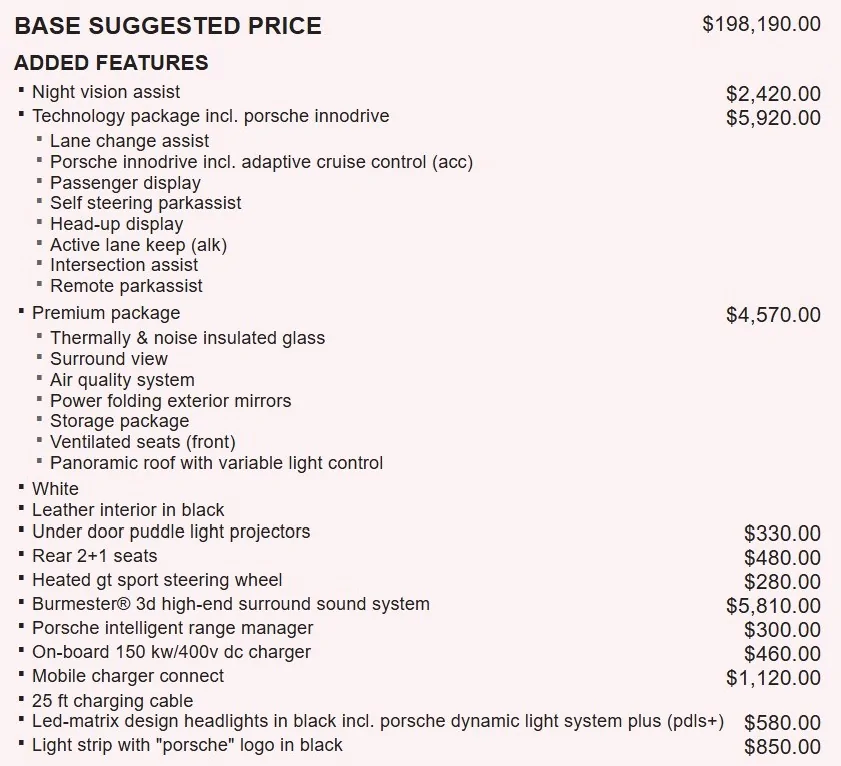
Task: Click the Base Suggested Price heading
Action: tap(168, 26)
